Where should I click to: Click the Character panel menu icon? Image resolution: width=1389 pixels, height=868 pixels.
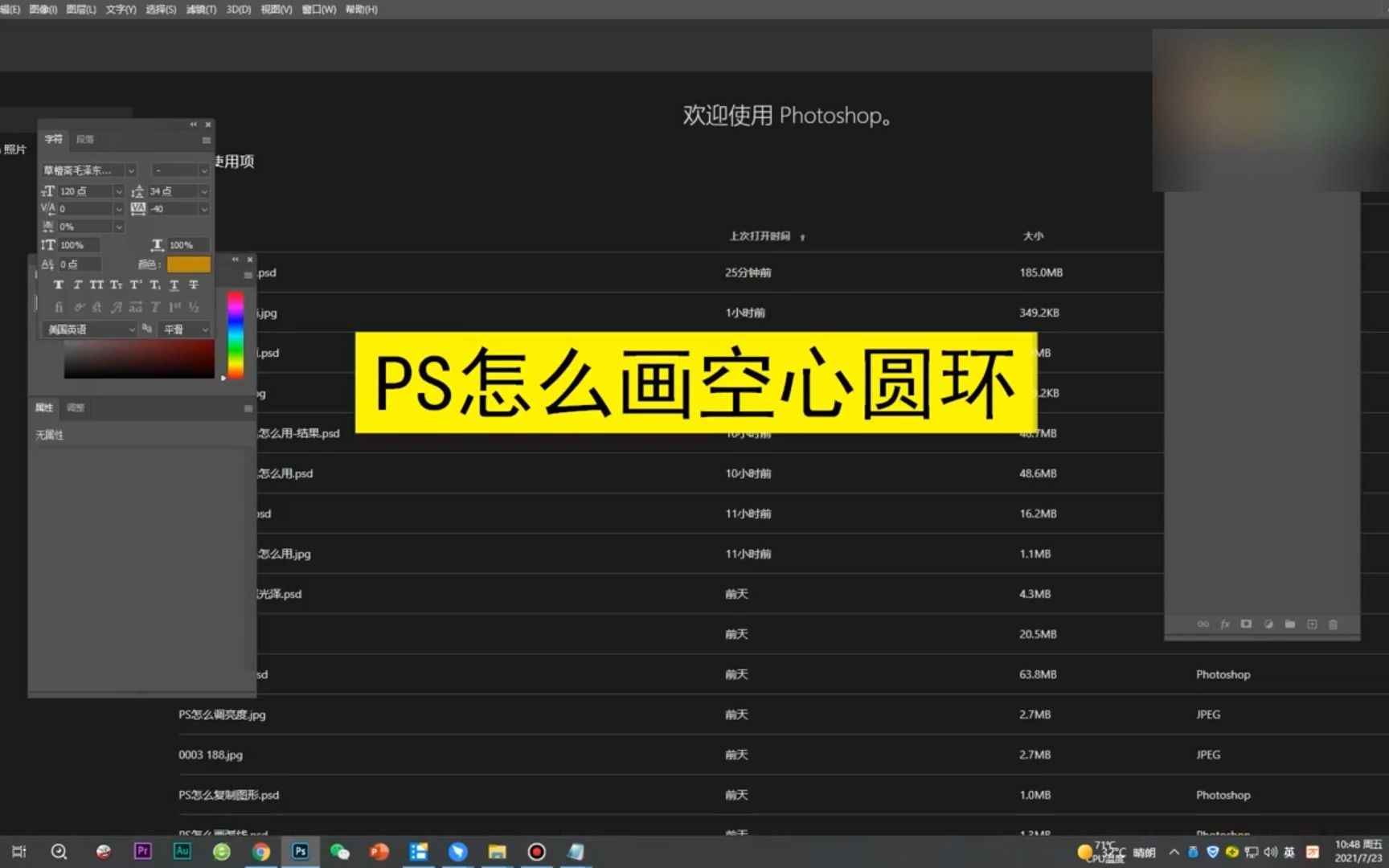(x=206, y=140)
